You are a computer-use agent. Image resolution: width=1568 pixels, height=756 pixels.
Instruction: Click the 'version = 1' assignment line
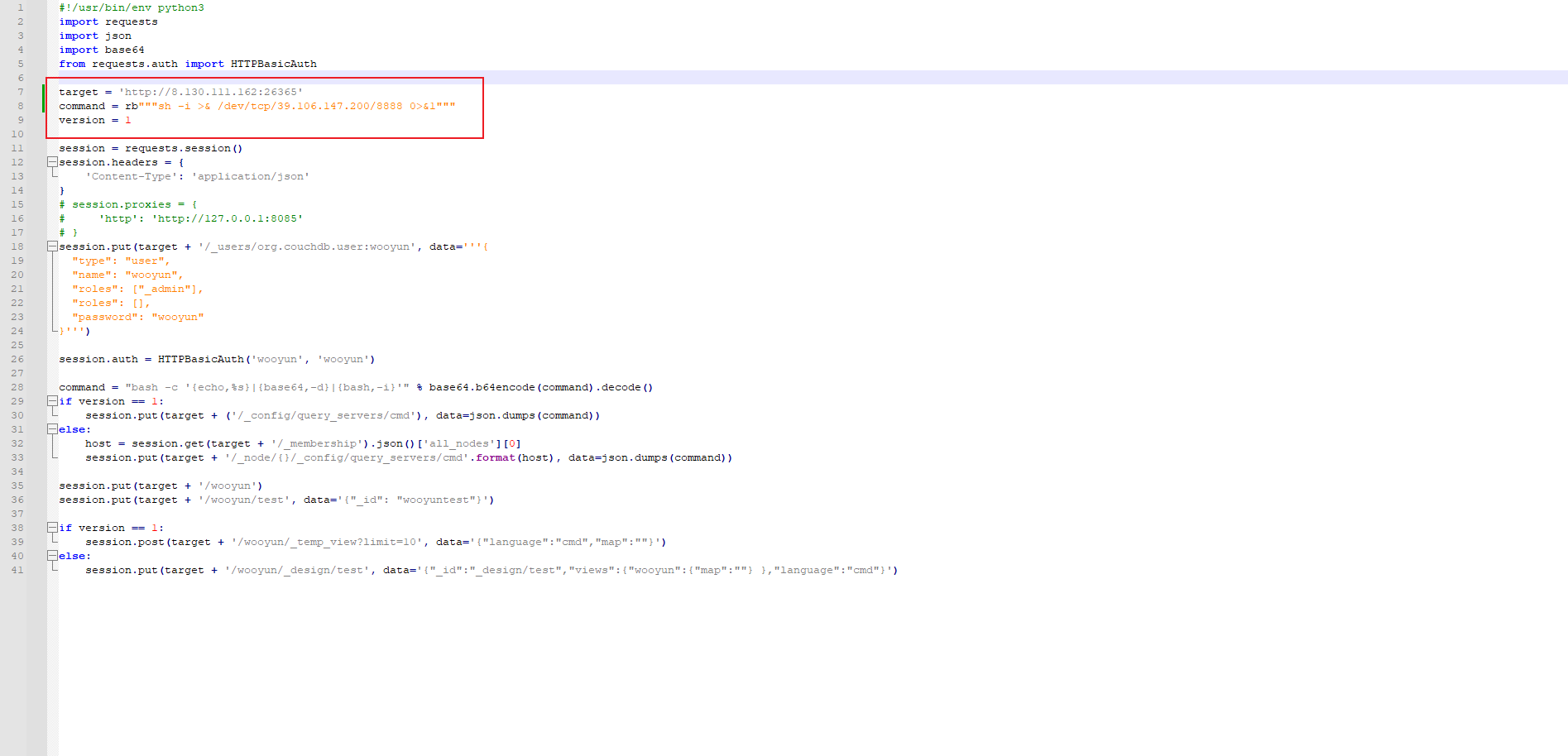click(95, 120)
